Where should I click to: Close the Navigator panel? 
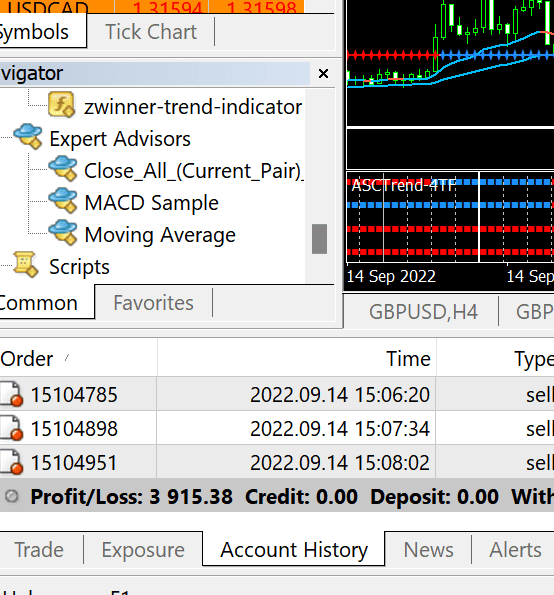pos(323,73)
